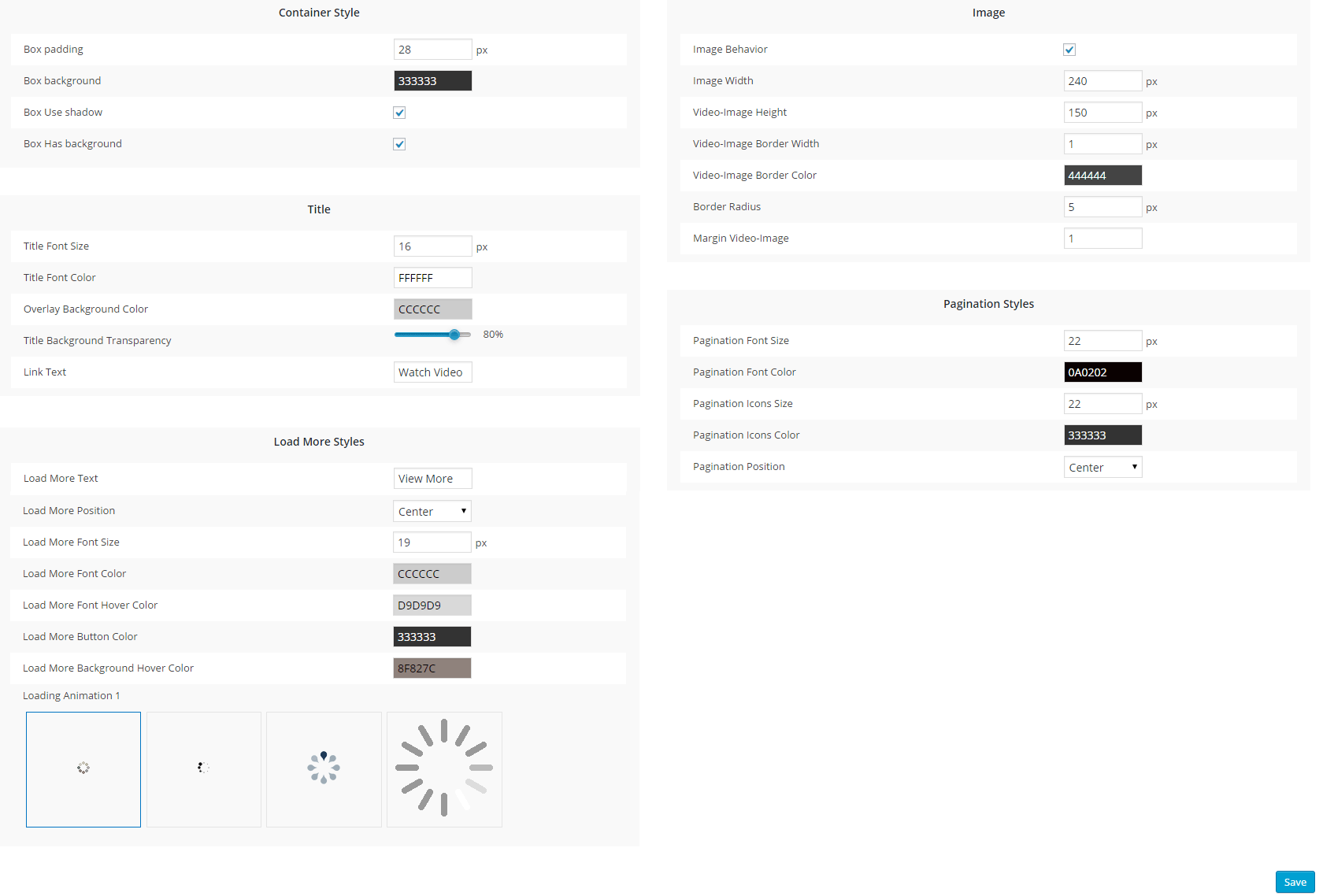This screenshot has width=1323, height=896.
Task: Edit the Pagination Font Color swatch
Action: point(1102,372)
